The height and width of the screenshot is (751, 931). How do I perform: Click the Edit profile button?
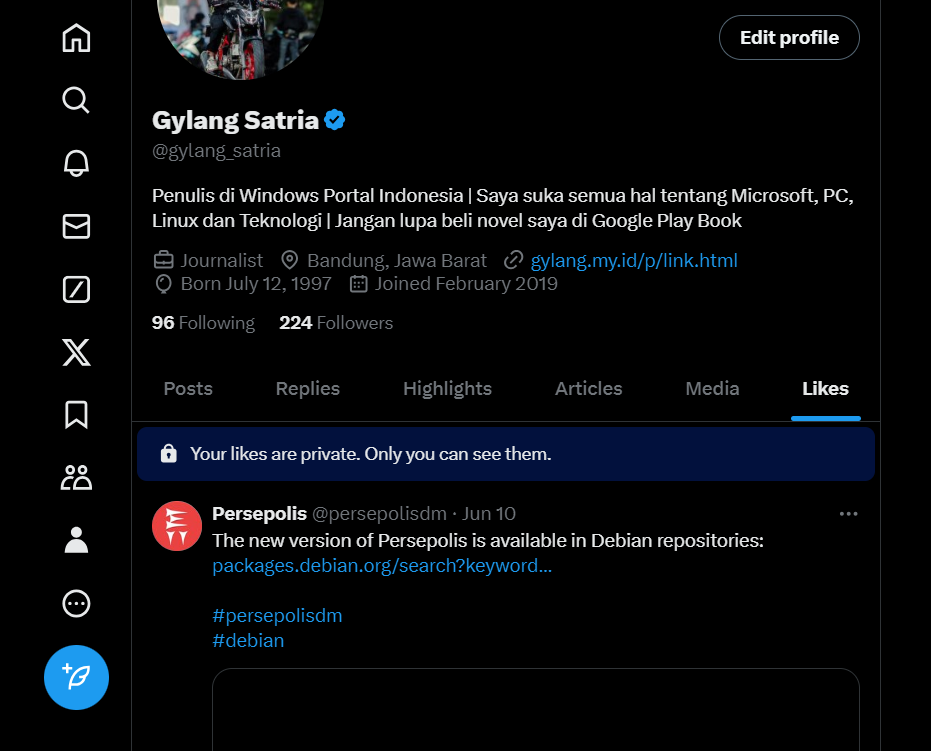pyautogui.click(x=789, y=38)
